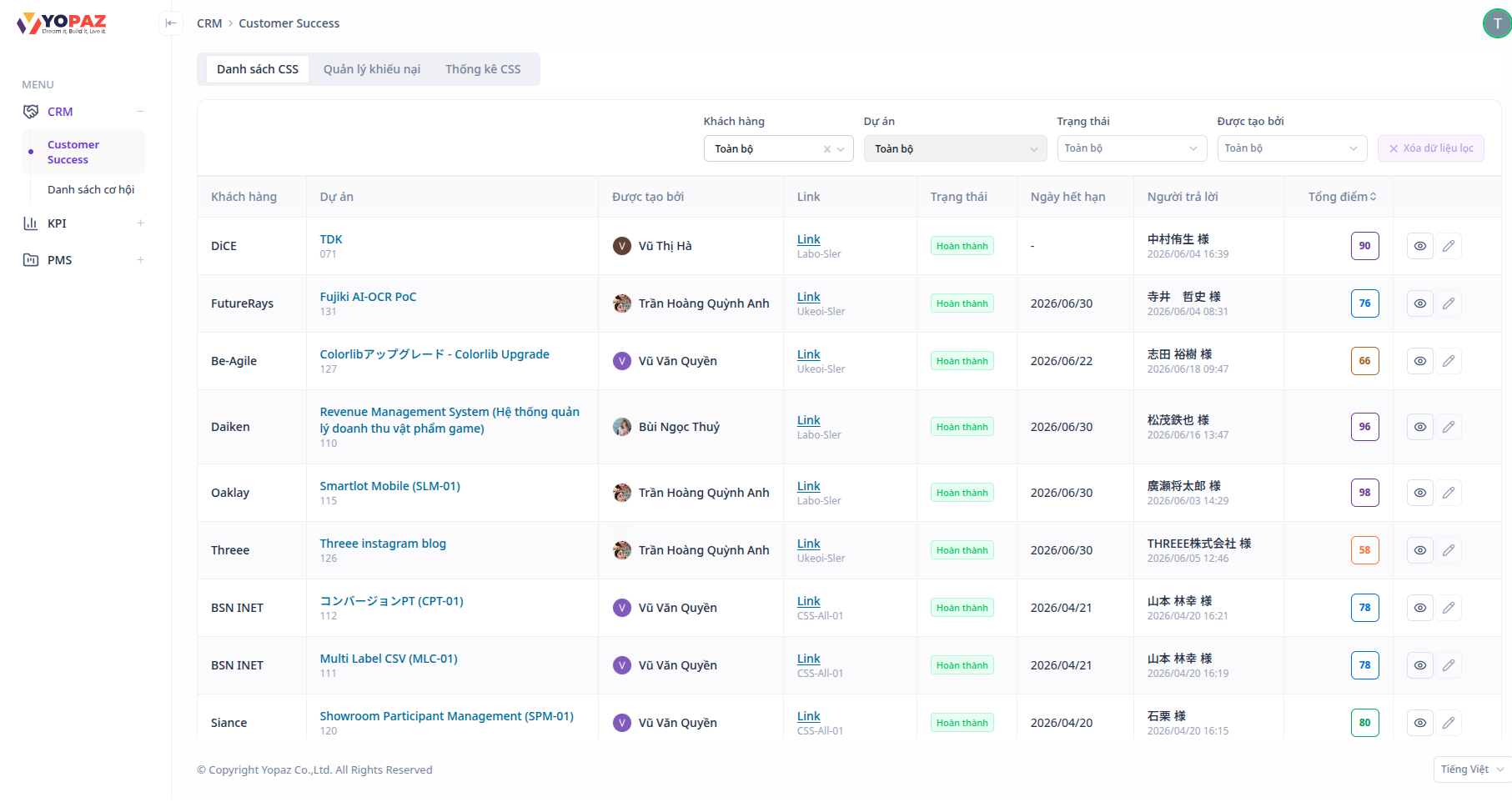Click the Hoàn thành status in Daiken row
1512x802 pixels.
tap(962, 427)
